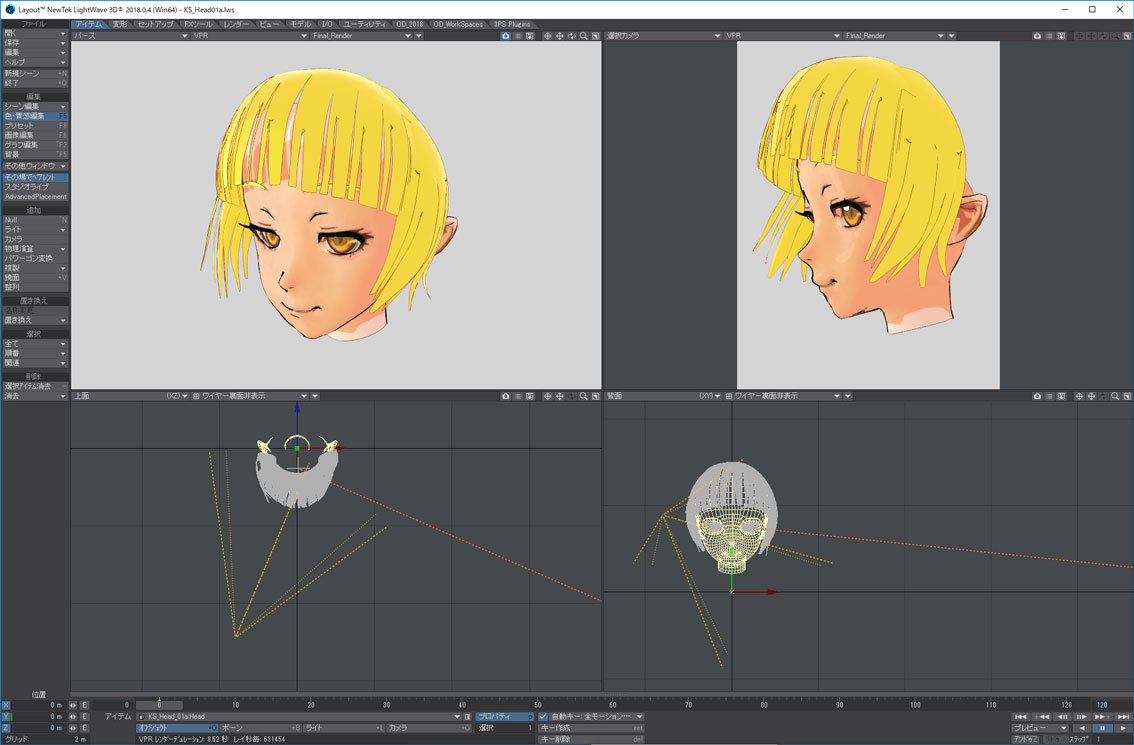Screen dimensions: 1134x745
Task: Toggle the Z axis button
Action: pyautogui.click(x=7, y=728)
